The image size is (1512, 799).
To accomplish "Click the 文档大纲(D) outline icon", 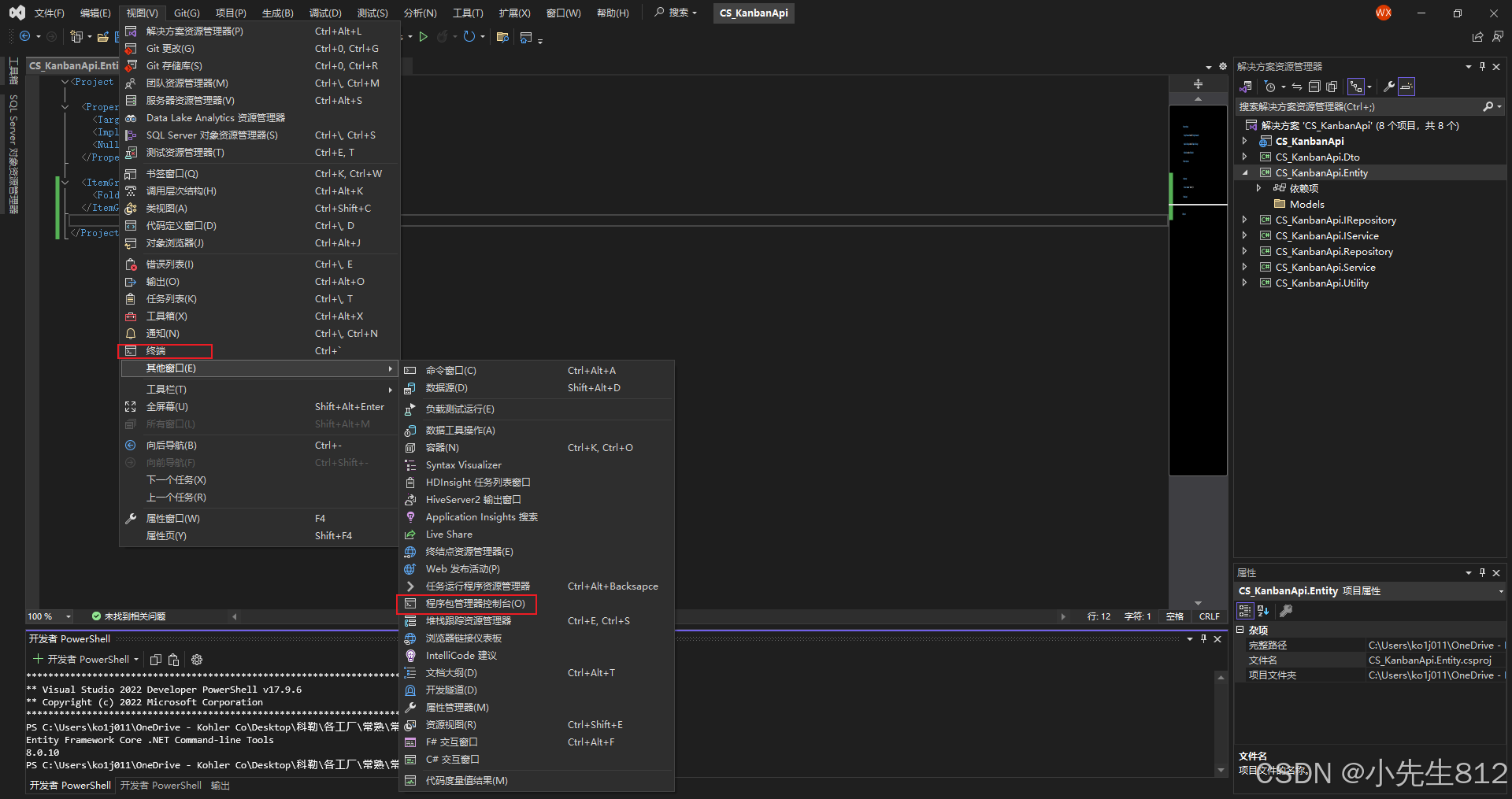I will pos(410,673).
